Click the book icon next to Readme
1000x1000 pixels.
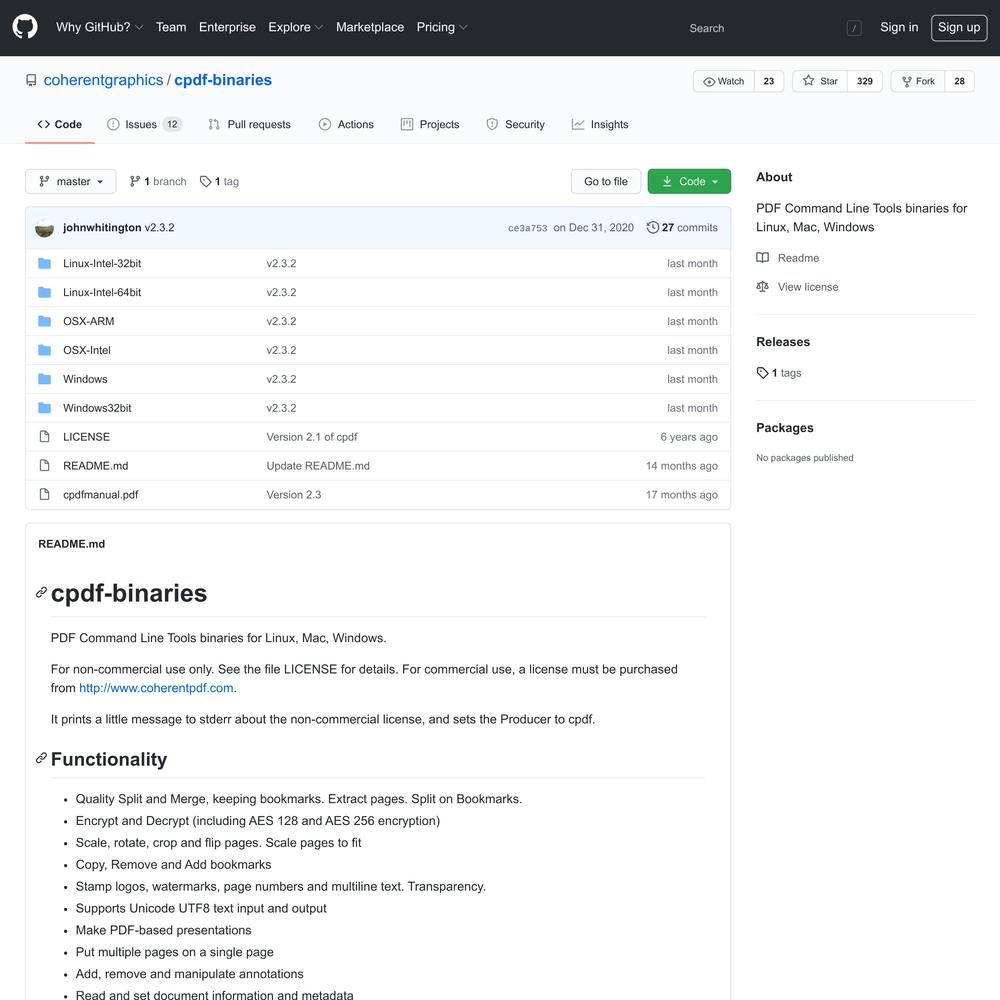pyautogui.click(x=762, y=258)
